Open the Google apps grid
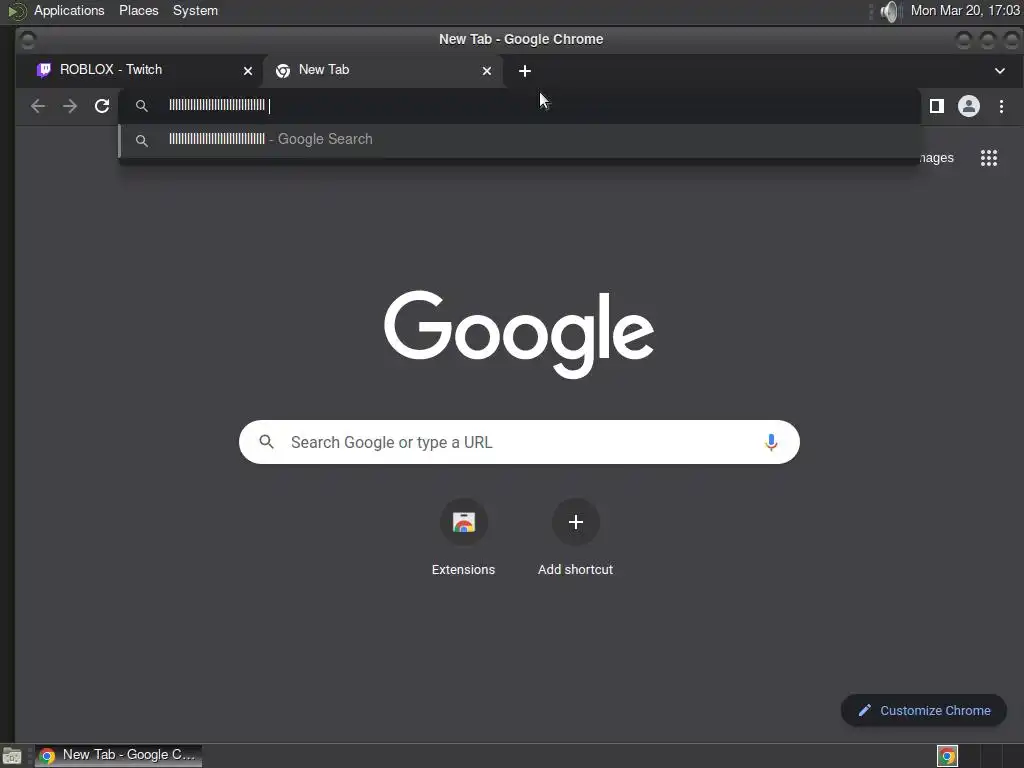 pyautogui.click(x=989, y=158)
